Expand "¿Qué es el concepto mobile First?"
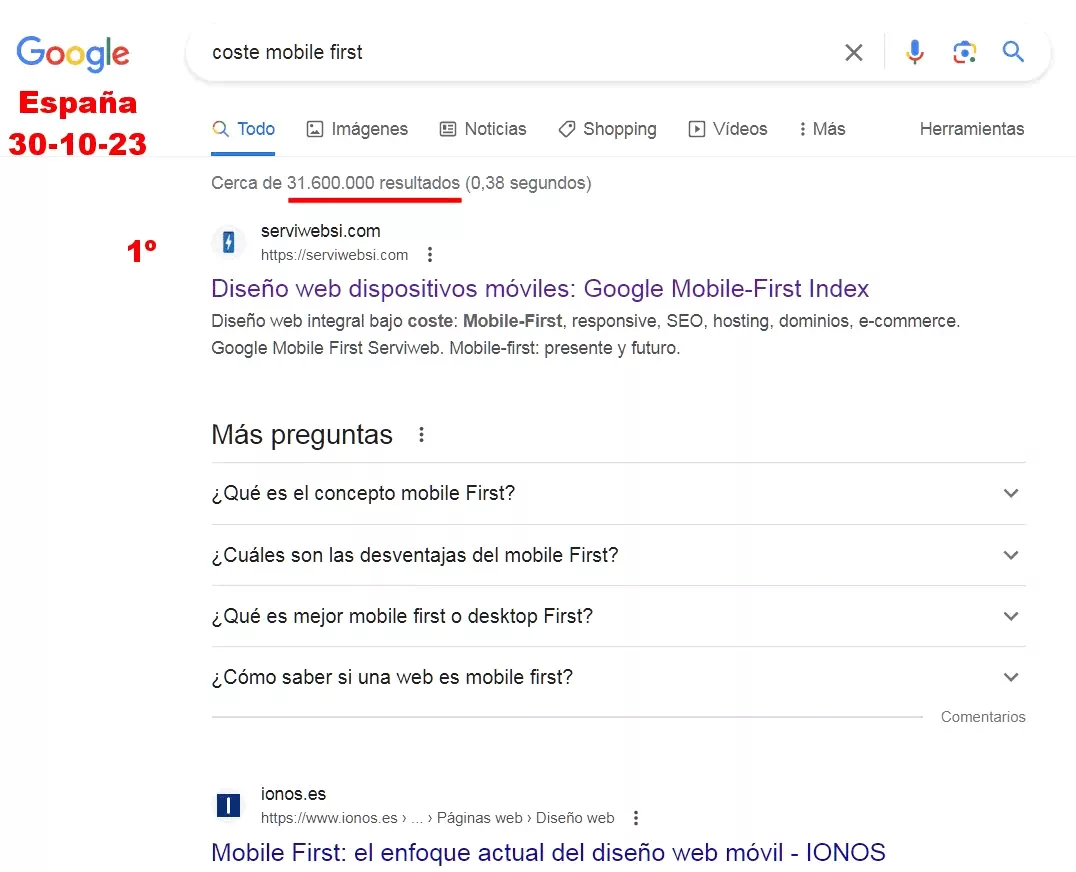Viewport: 1076px width, 872px height. click(x=1011, y=493)
